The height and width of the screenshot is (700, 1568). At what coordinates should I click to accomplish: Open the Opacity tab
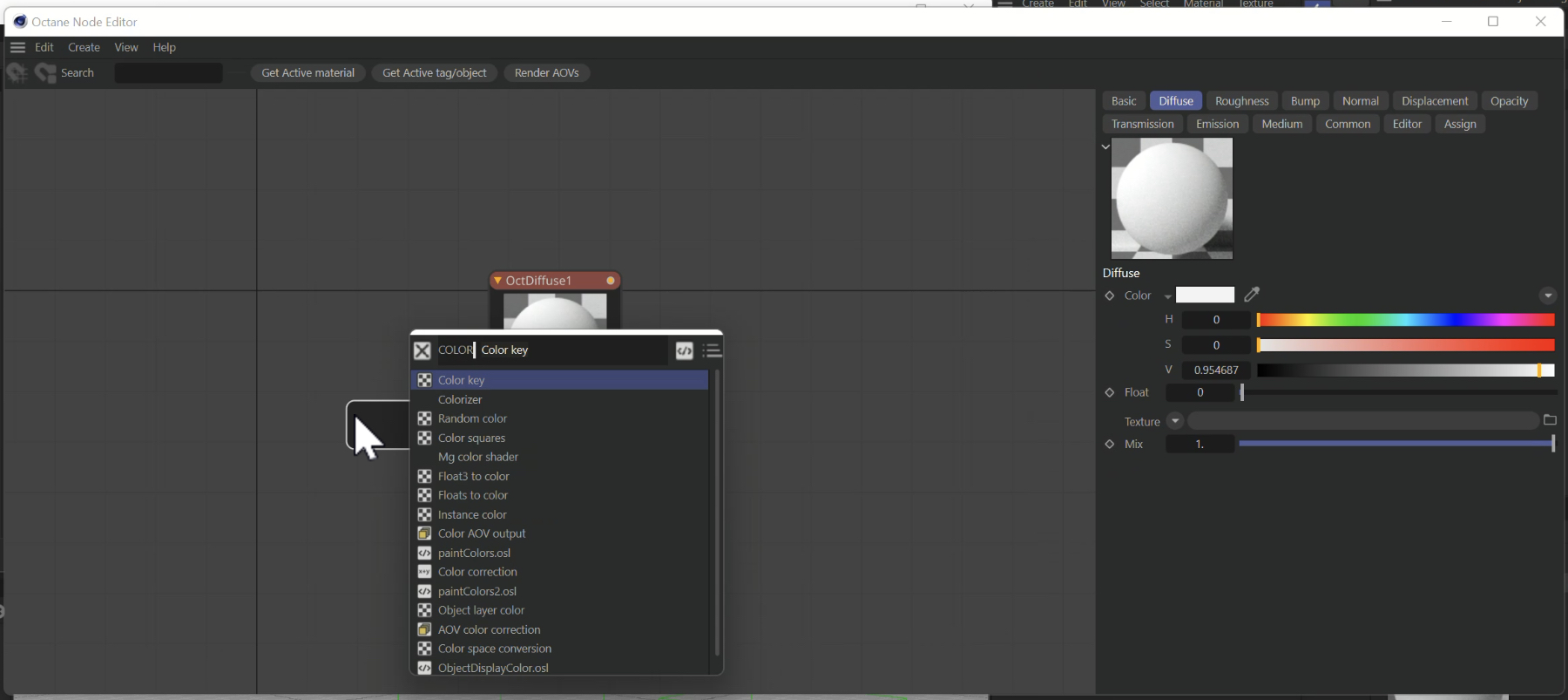click(x=1510, y=101)
